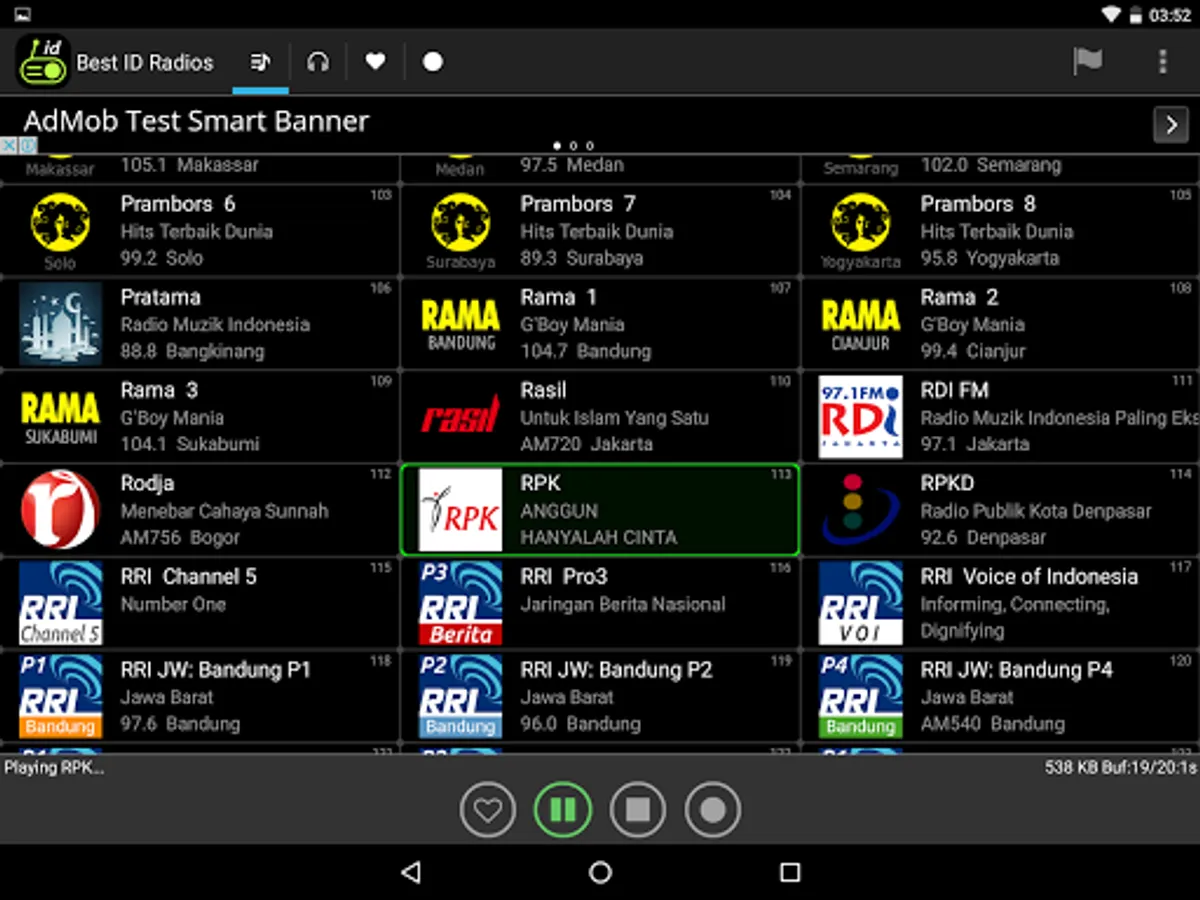Play the Prambors 6 station
Screen dimensions: 1200x900
(x=199, y=231)
